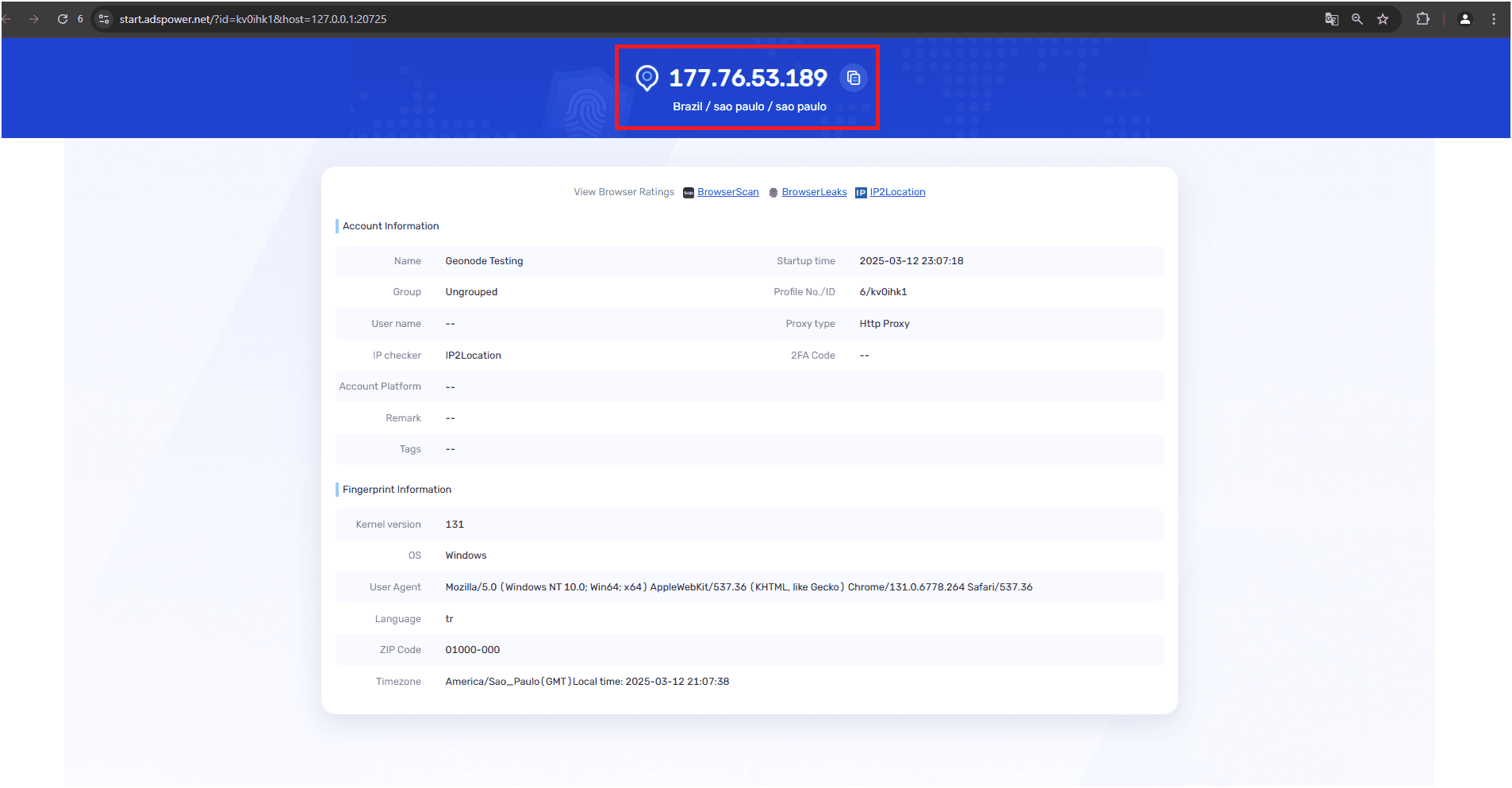Open the browser Extensions puzzle icon
Viewport: 1512px width, 788px height.
coord(1423,18)
